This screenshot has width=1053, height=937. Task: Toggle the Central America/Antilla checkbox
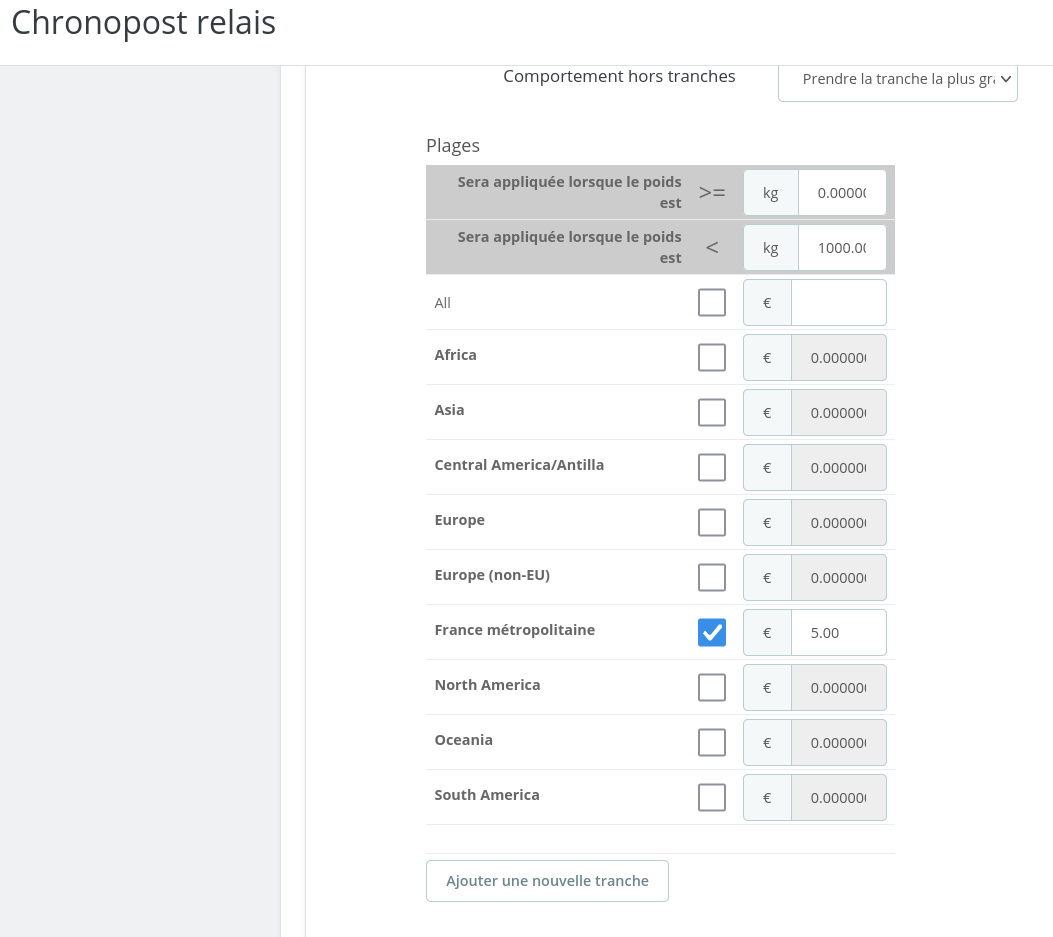tap(712, 468)
